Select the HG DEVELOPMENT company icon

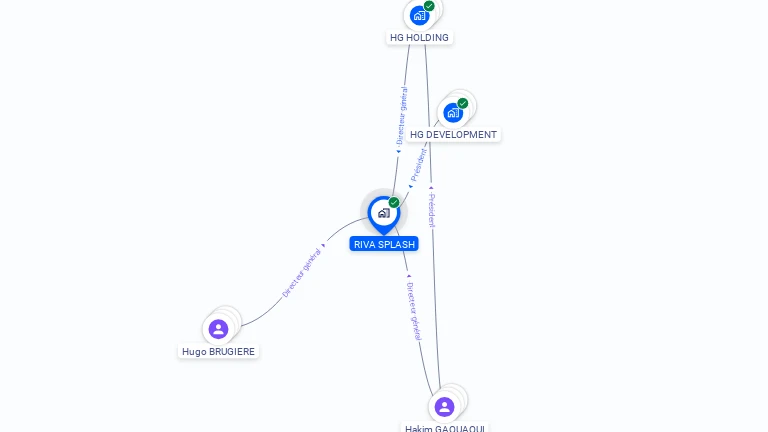tap(453, 113)
